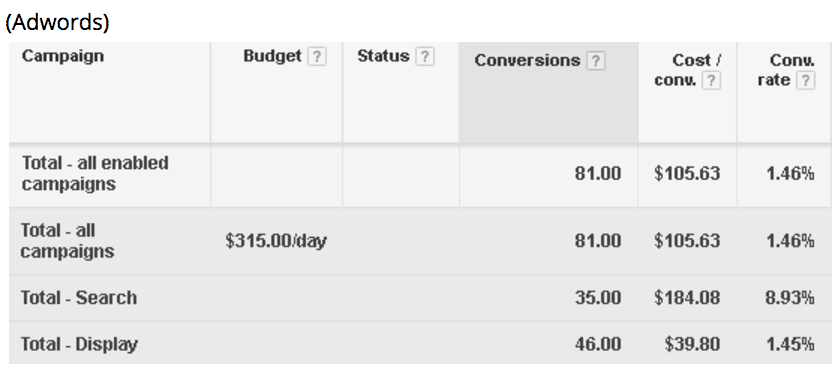Sort by the Campaign column header
This screenshot has height=369, width=838.
[63, 56]
